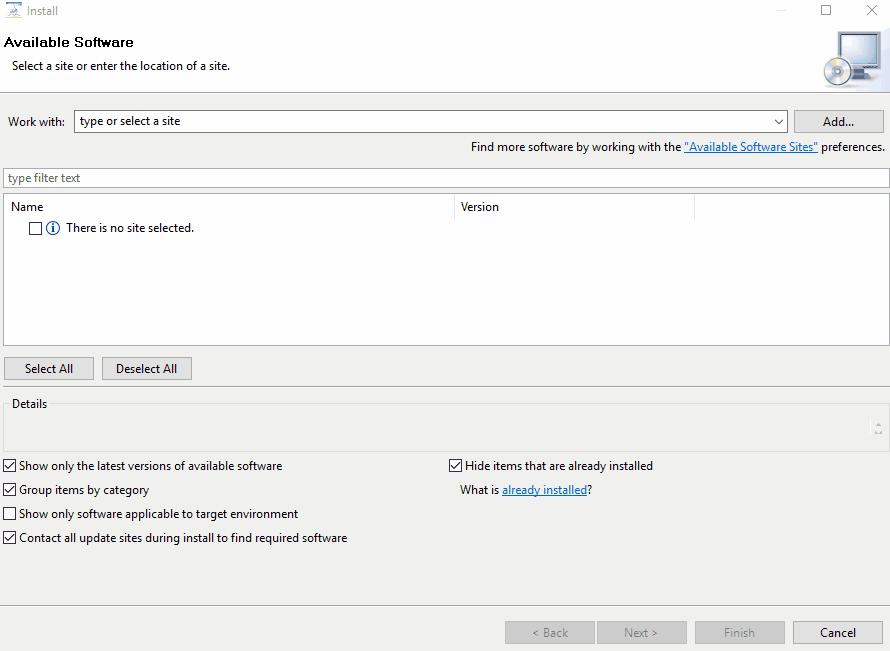Click the install wizard computer and CD image
Screen dimensions: 890x651
coord(852,59)
